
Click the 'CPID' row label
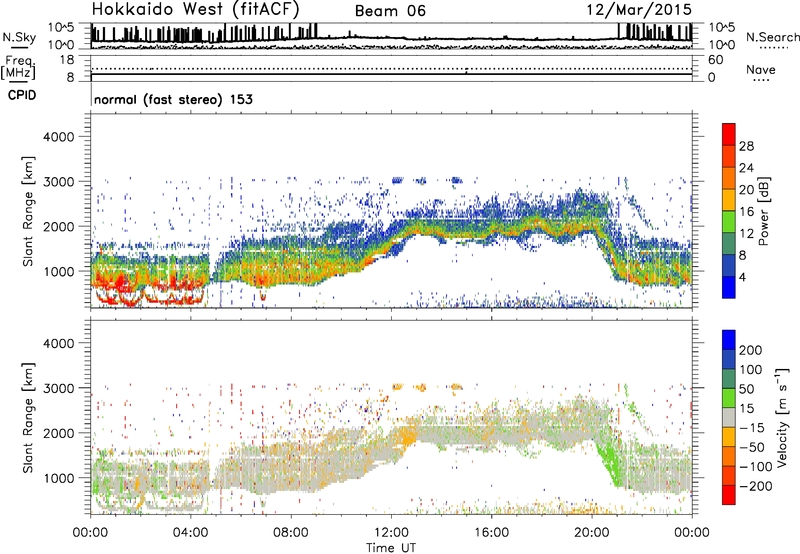[x=22, y=95]
